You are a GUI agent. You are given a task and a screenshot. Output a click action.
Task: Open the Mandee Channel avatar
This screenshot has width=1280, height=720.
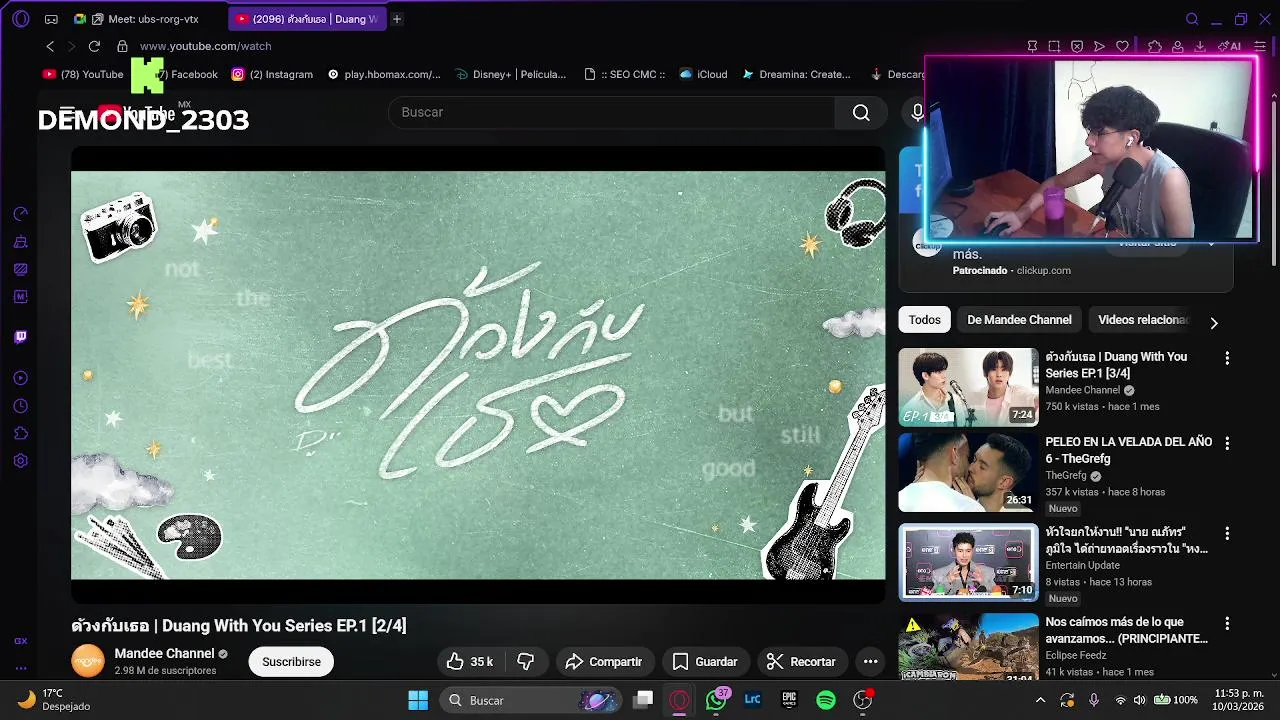88,661
